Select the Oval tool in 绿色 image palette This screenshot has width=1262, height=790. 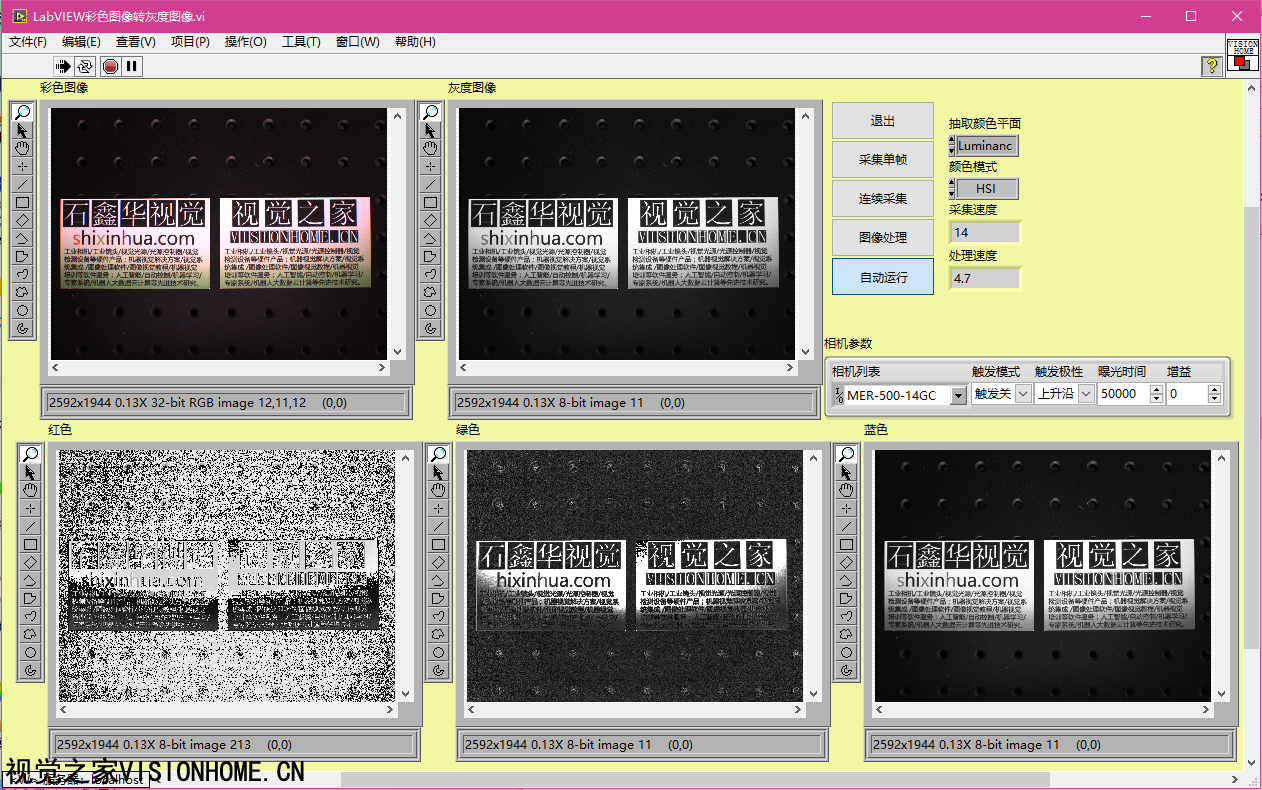coord(438,652)
